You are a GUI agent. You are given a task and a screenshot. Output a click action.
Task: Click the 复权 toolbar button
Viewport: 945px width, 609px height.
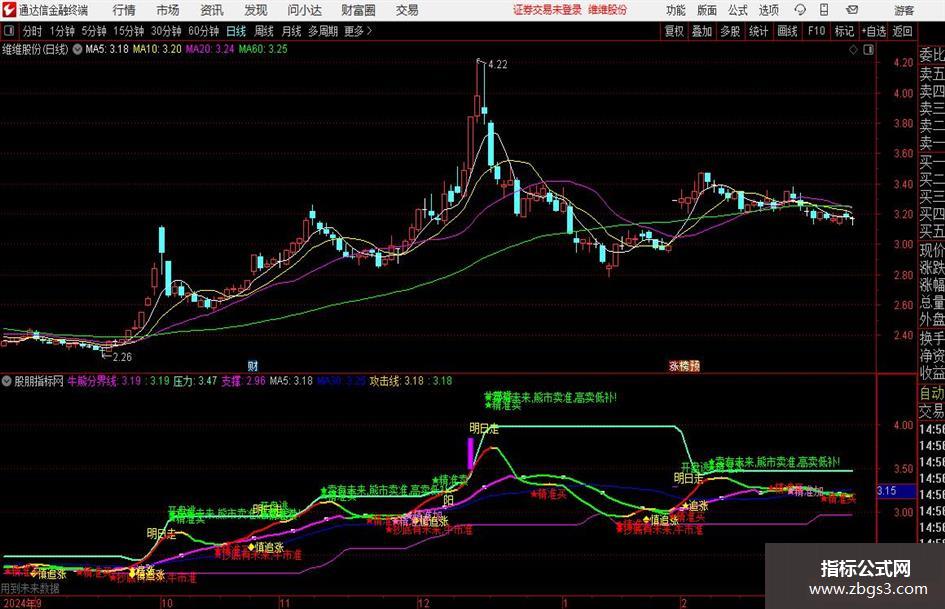pyautogui.click(x=674, y=31)
